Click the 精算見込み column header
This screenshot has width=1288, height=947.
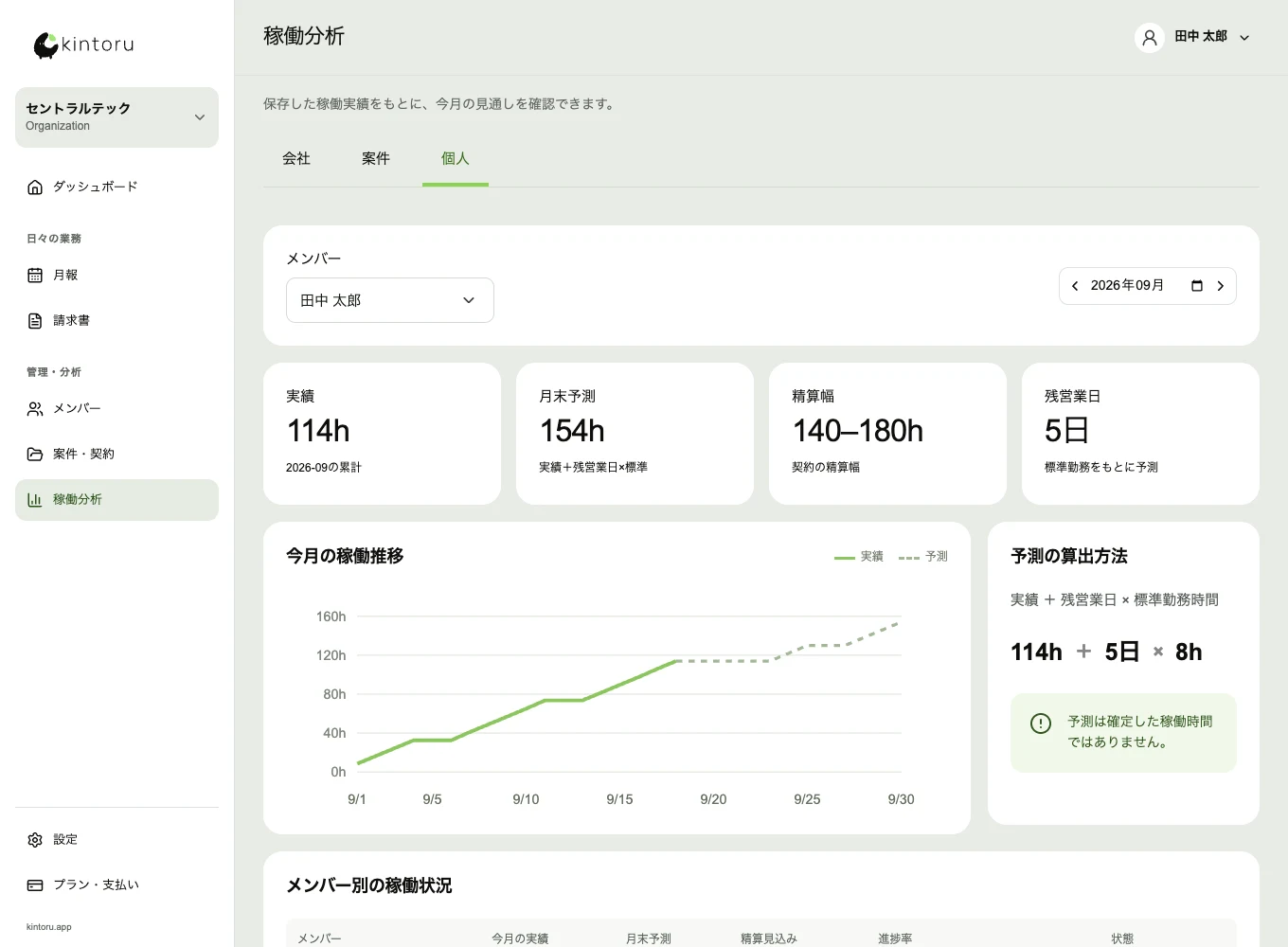coord(769,938)
